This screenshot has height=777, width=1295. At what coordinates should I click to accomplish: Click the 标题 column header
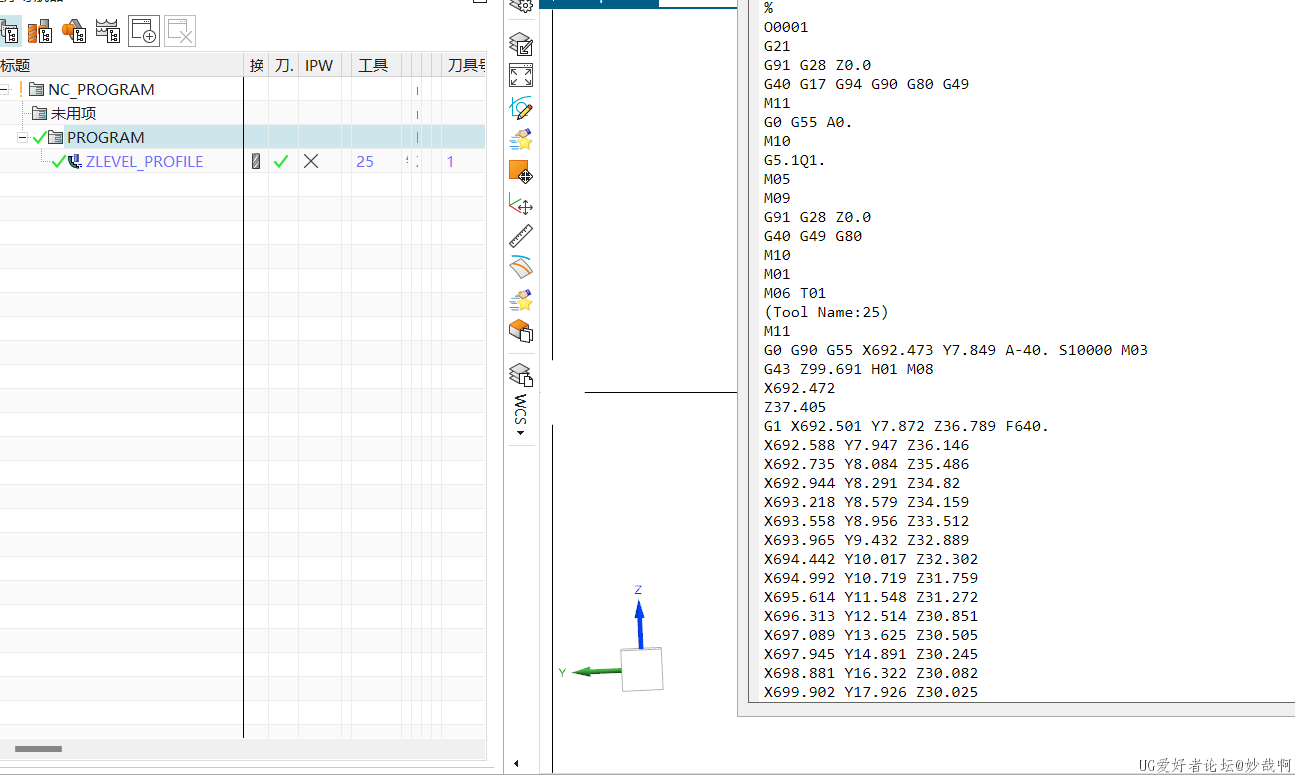[x=121, y=65]
